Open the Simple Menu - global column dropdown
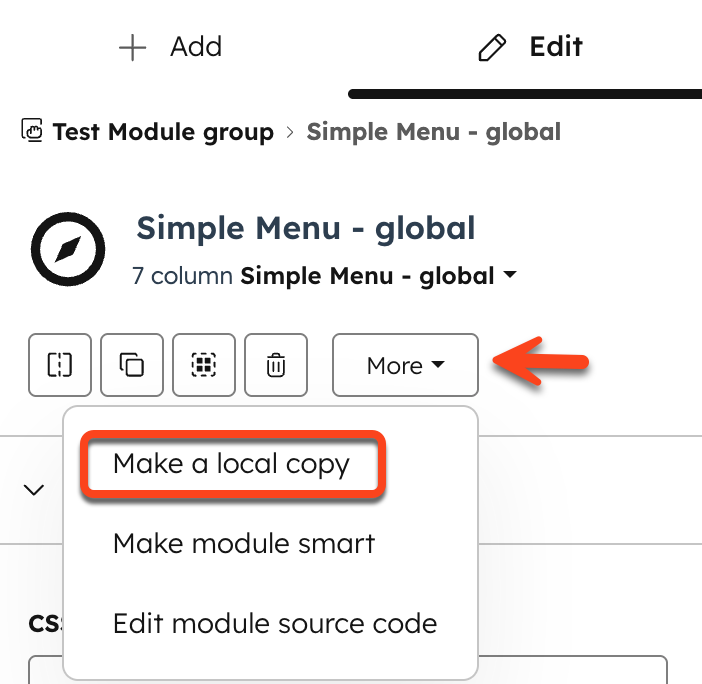Screen dimensions: 702x684 point(378,275)
